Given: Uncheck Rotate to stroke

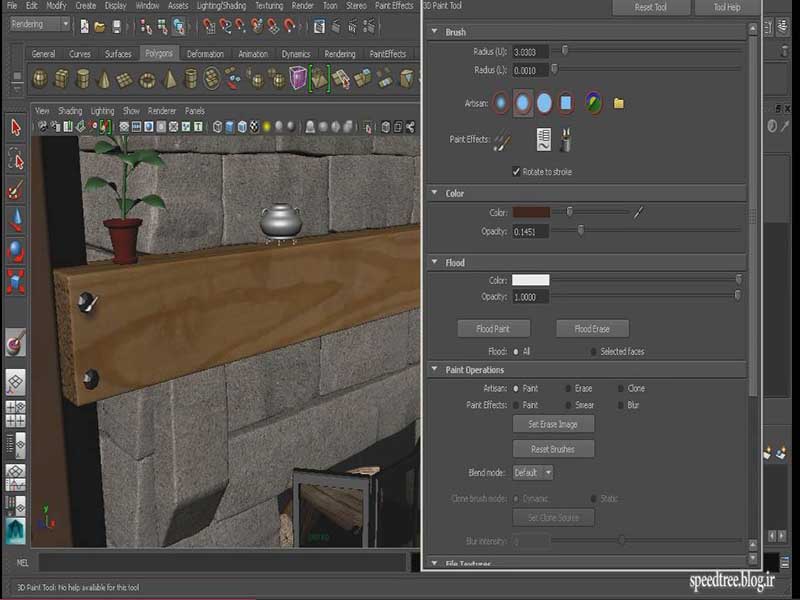Looking at the screenshot, I should [x=516, y=171].
